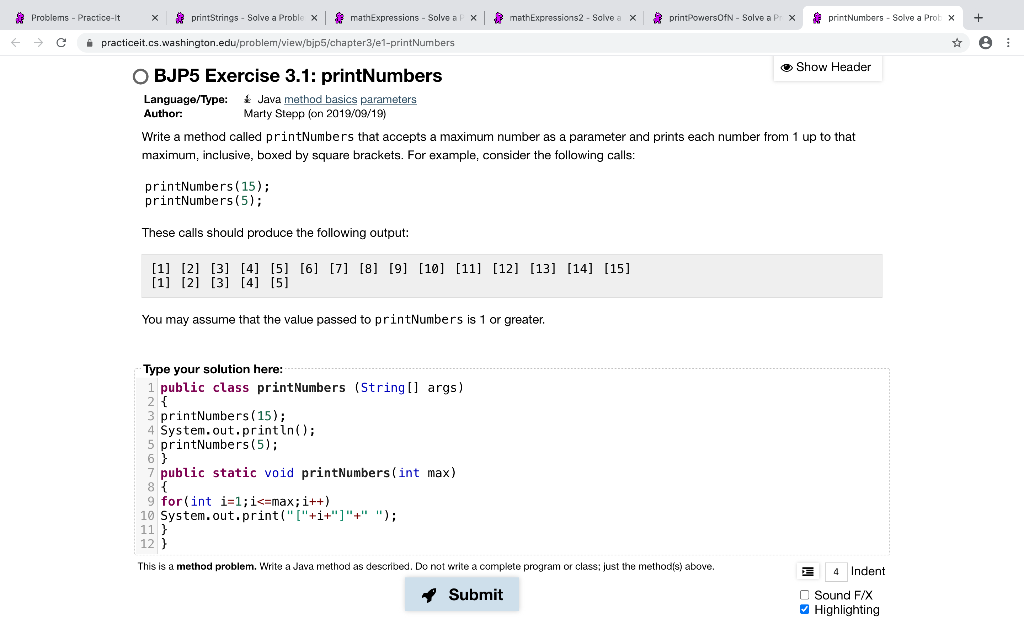Enable the Sound F/X checkbox
The height and width of the screenshot is (640, 1024).
tap(805, 595)
